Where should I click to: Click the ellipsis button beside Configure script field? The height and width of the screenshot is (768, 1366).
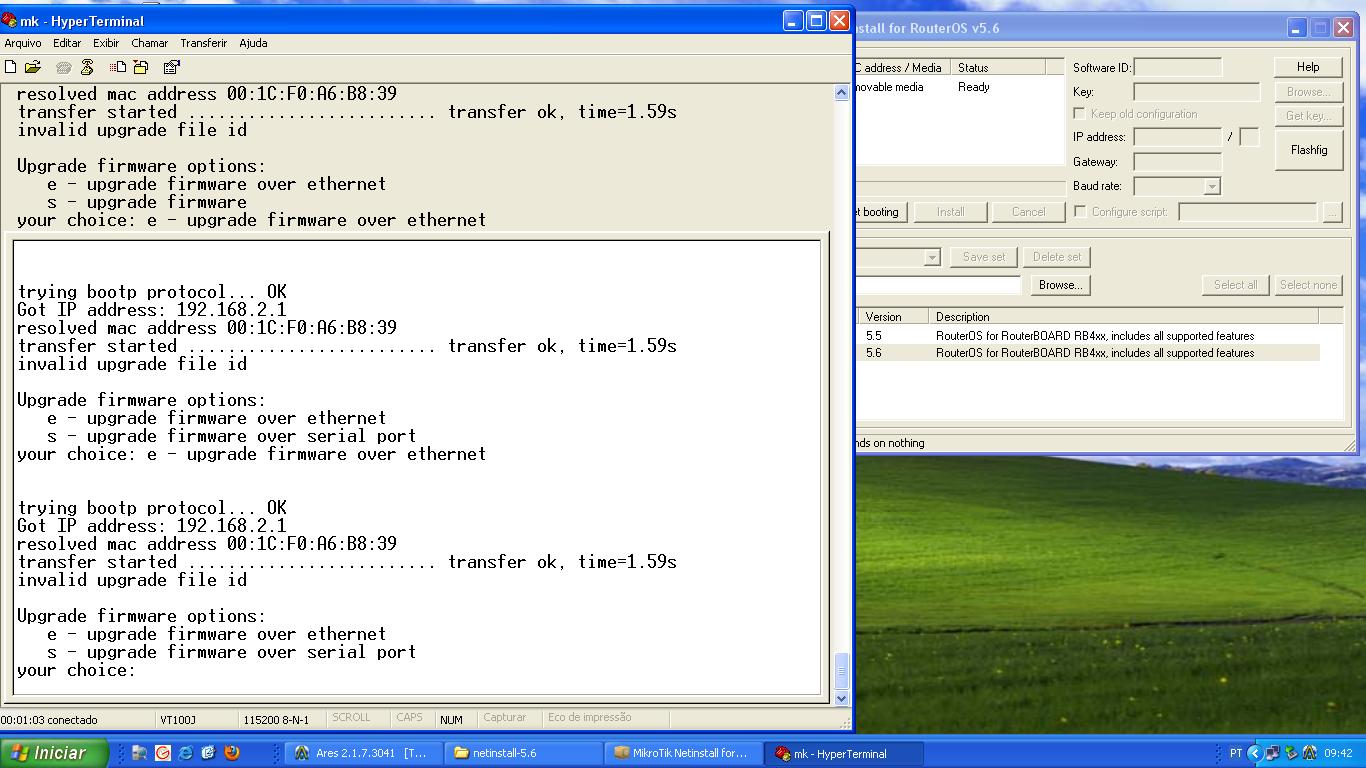click(x=1331, y=212)
